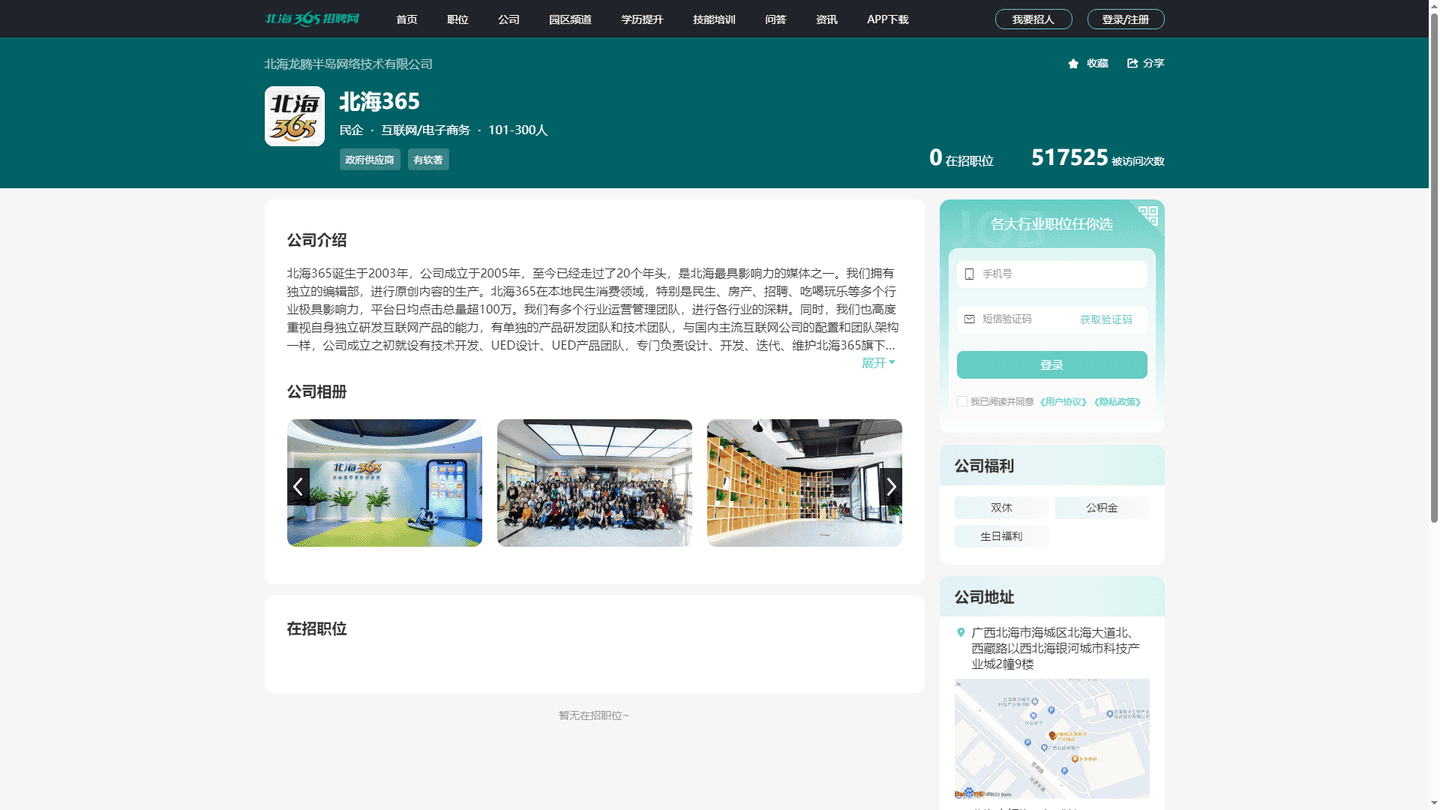Click the 有软著 tag

(428, 160)
